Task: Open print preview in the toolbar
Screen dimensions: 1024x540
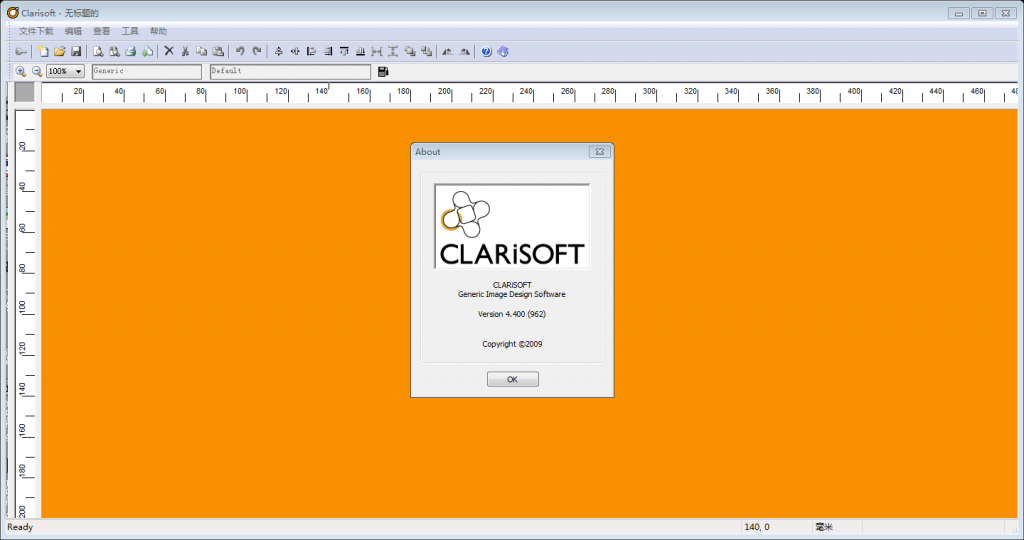Action: 98,52
